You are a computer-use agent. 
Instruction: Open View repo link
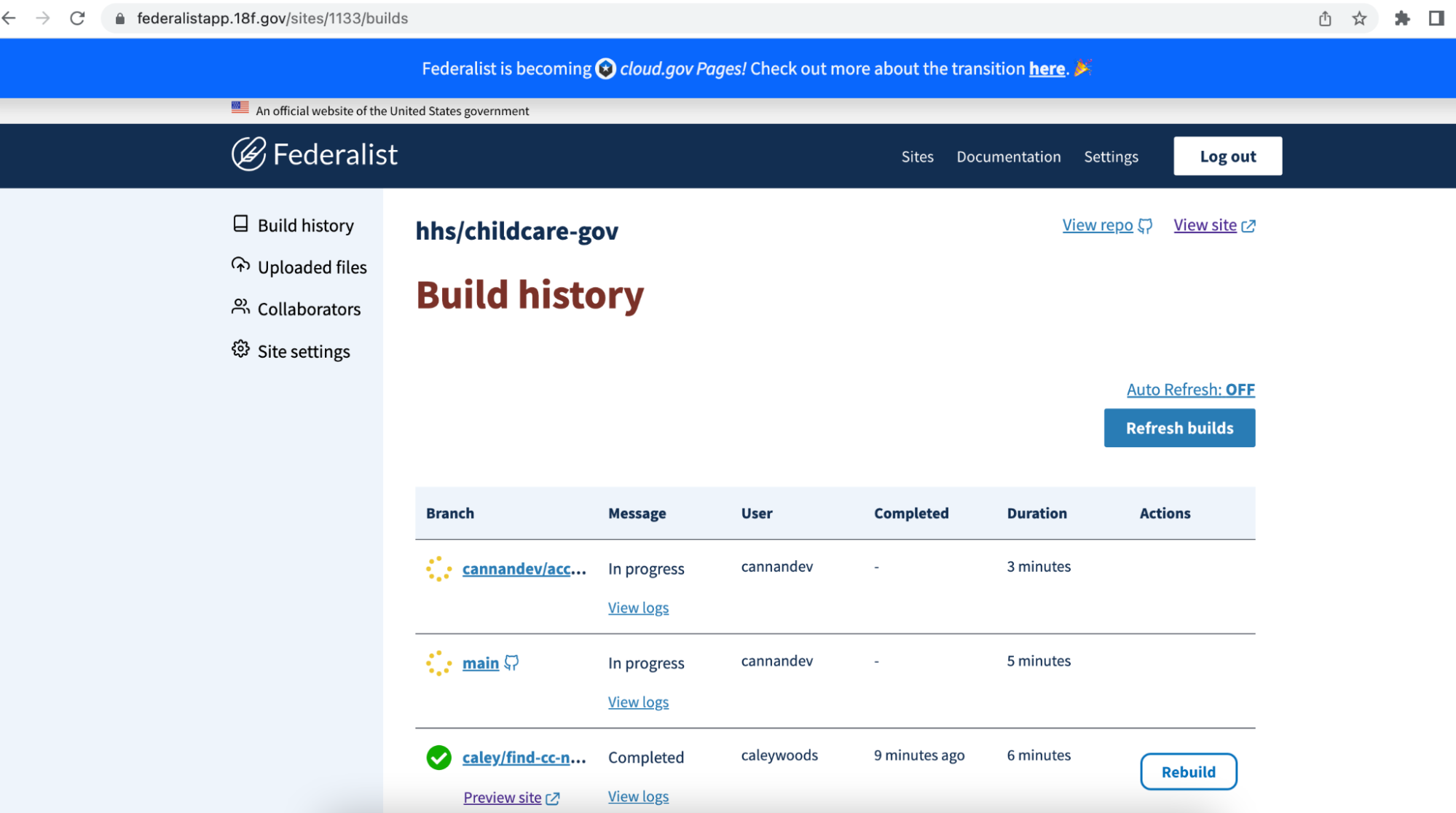[x=1098, y=225]
